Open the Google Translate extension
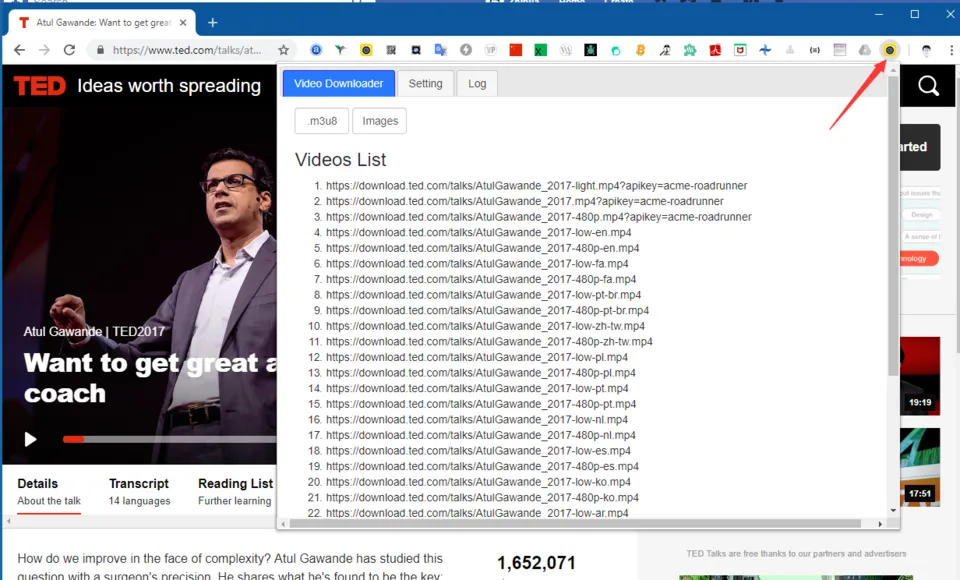Image resolution: width=960 pixels, height=580 pixels. (x=440, y=50)
